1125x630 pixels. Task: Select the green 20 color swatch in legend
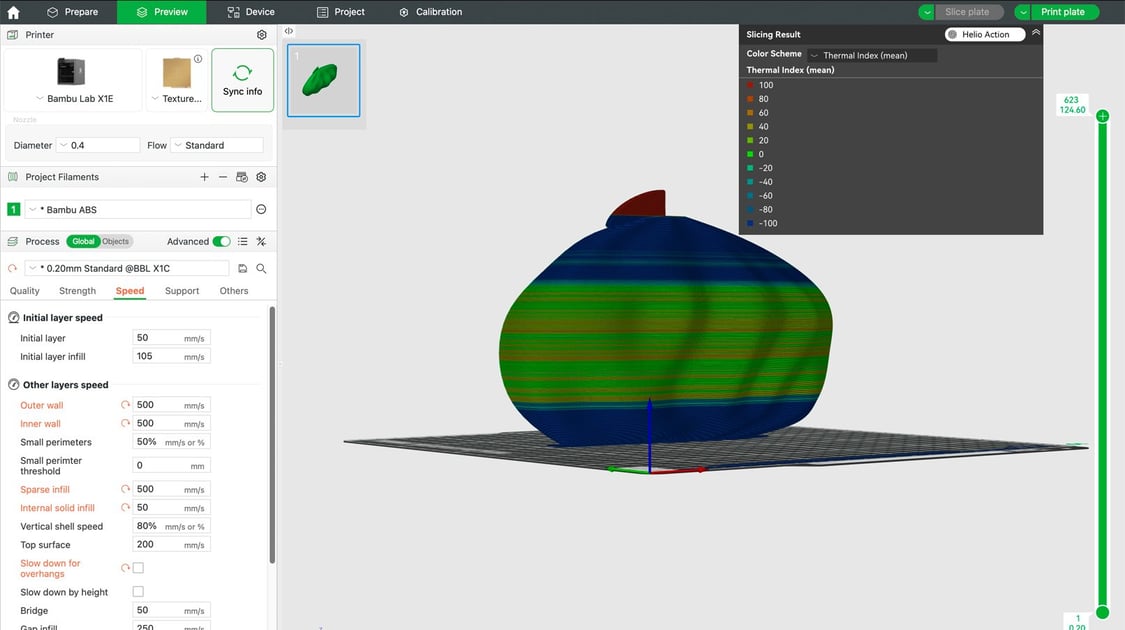[751, 139]
